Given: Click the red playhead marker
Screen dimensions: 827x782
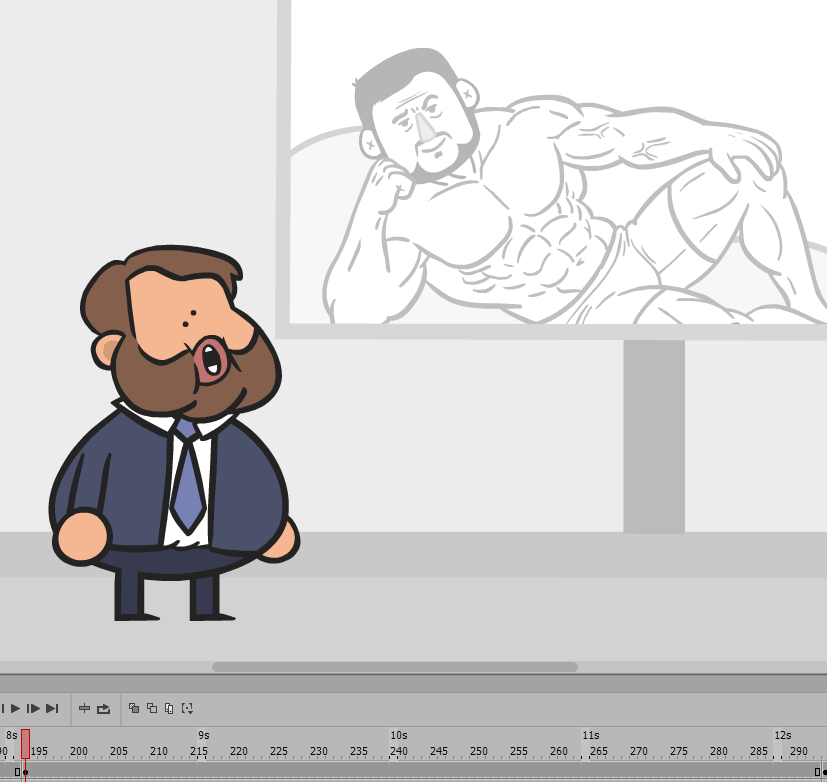Looking at the screenshot, I should tap(25, 744).
